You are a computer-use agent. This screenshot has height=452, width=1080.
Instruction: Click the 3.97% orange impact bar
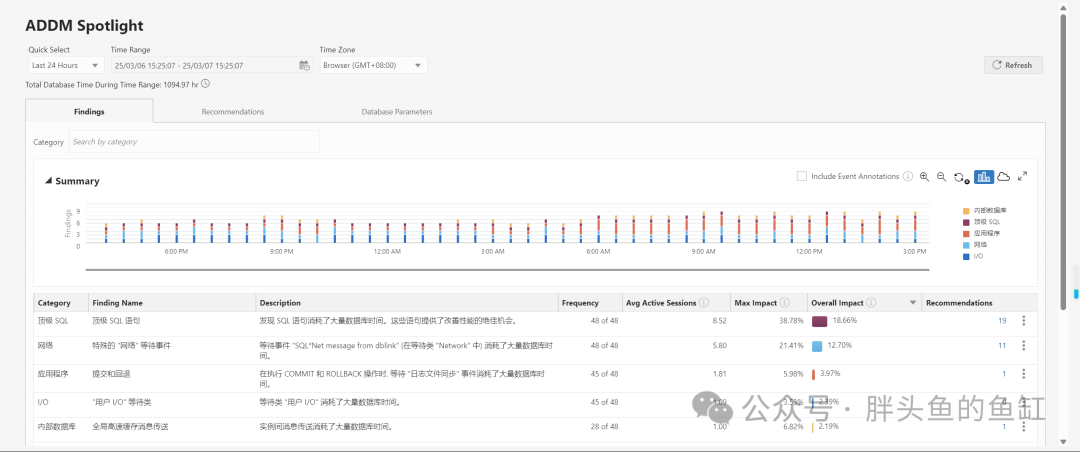pyautogui.click(x=813, y=374)
